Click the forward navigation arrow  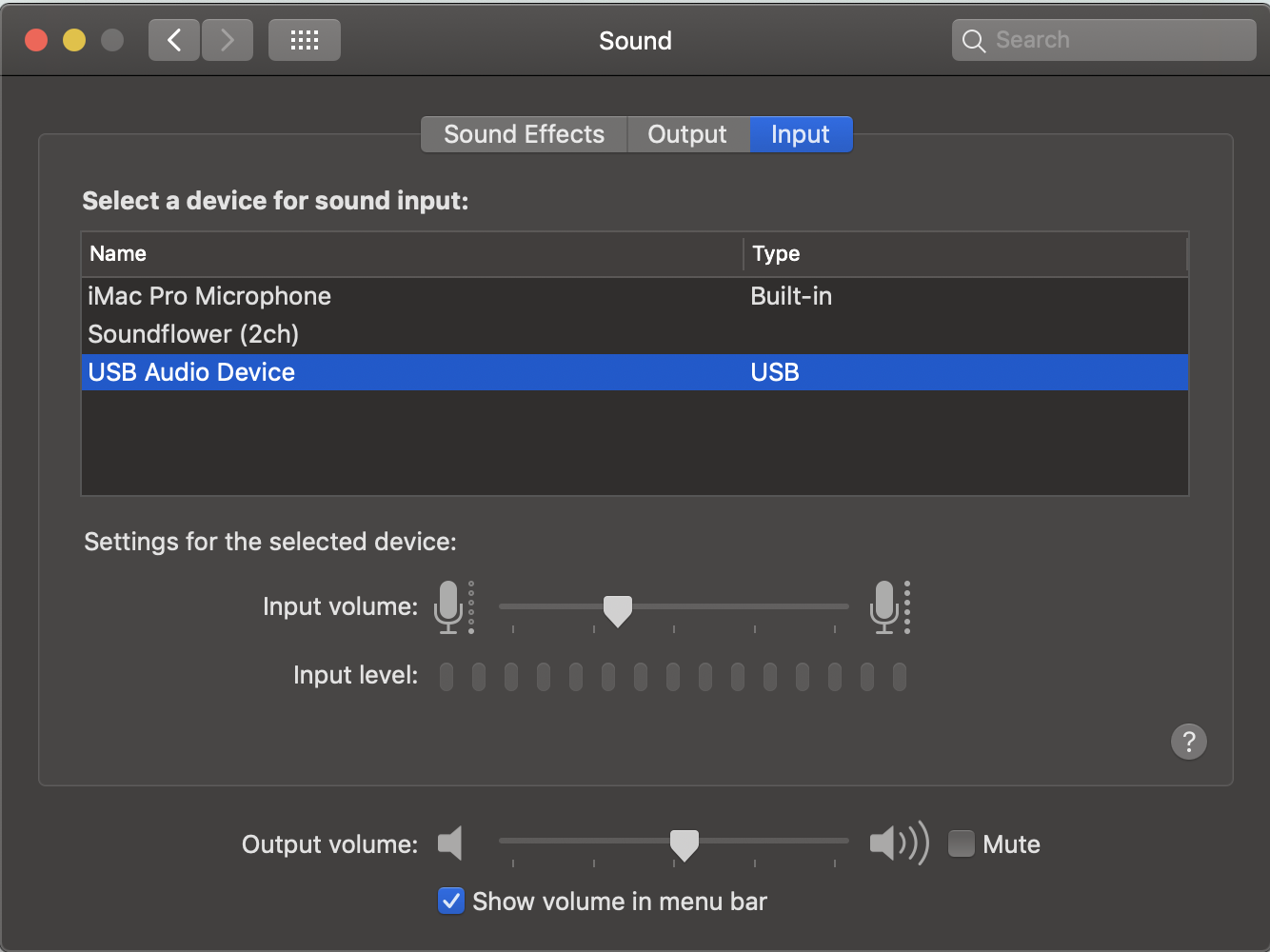point(227,40)
